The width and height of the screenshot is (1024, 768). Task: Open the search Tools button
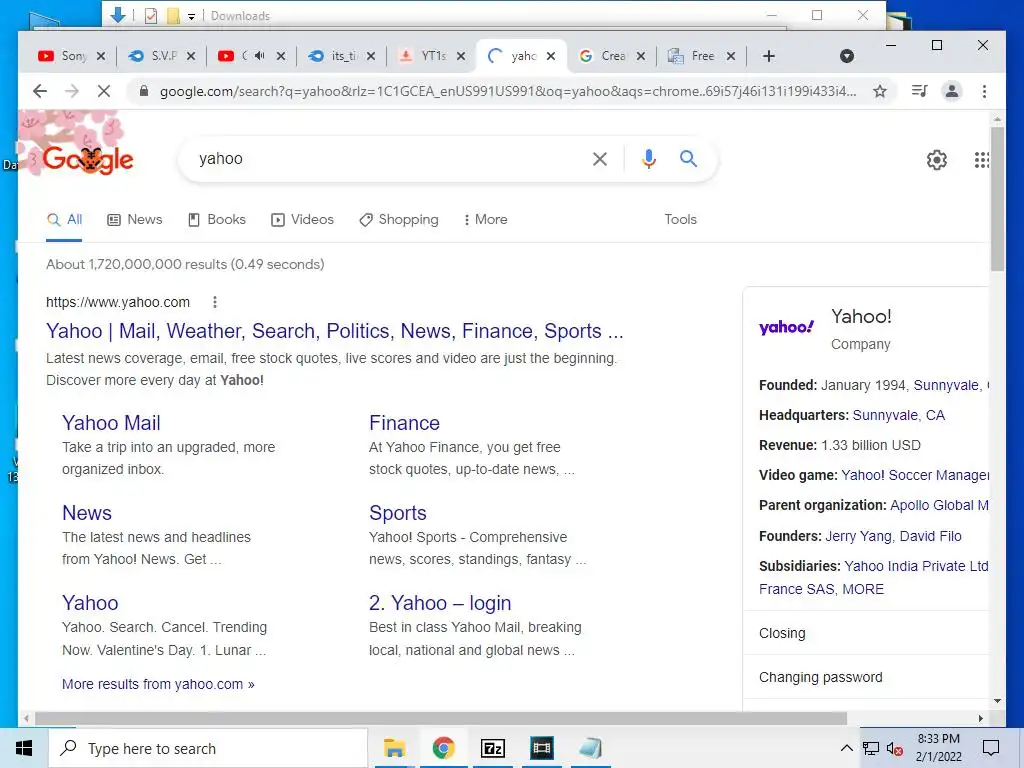(680, 219)
